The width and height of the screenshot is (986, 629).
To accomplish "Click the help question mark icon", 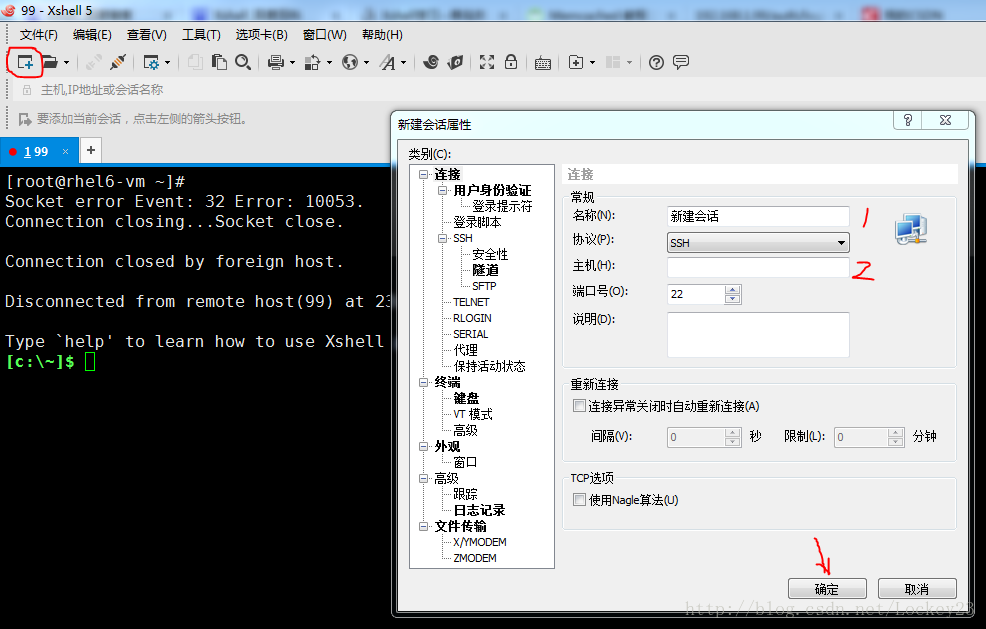I will [x=656, y=62].
